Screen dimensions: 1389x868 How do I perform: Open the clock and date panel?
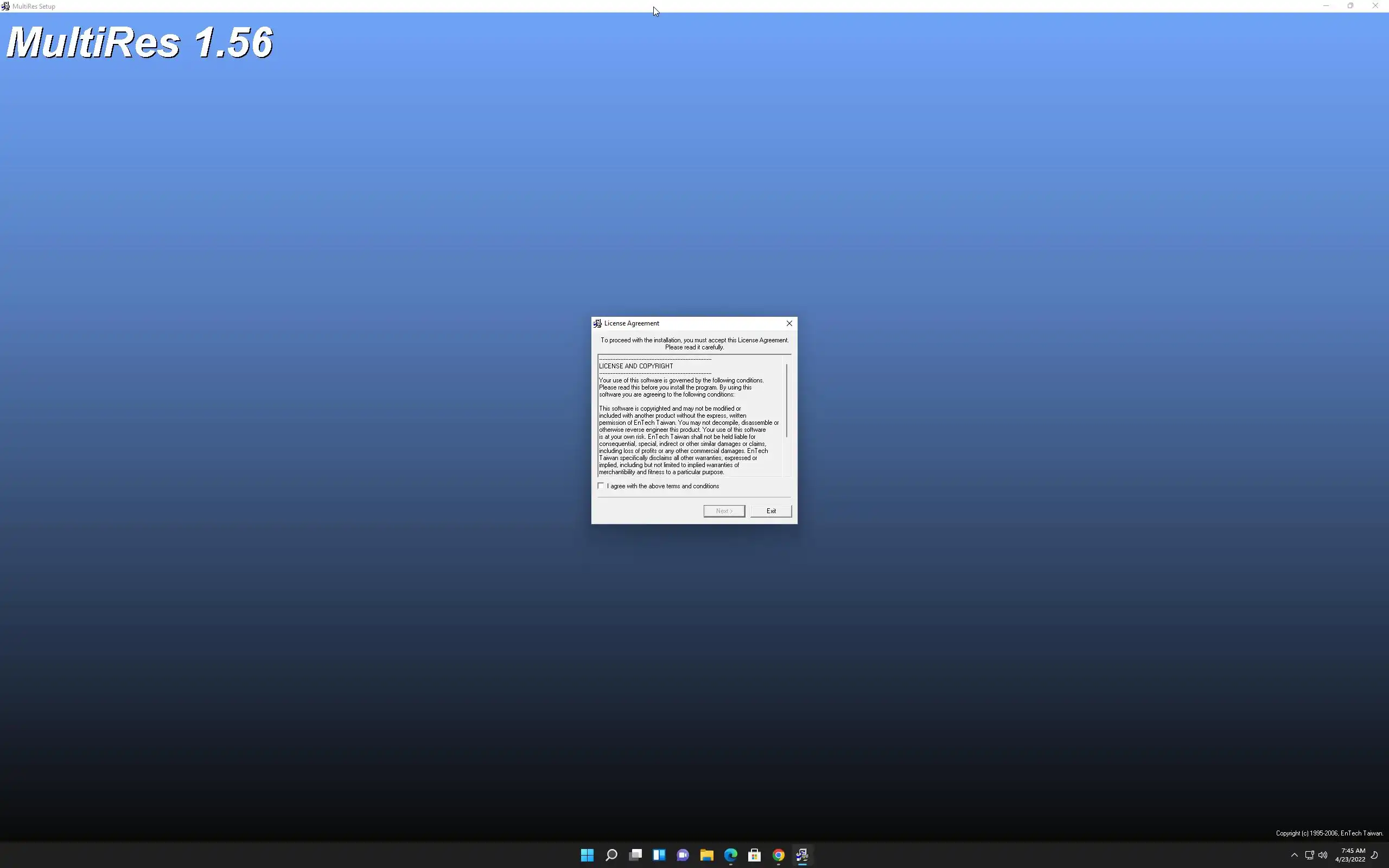pyautogui.click(x=1350, y=855)
